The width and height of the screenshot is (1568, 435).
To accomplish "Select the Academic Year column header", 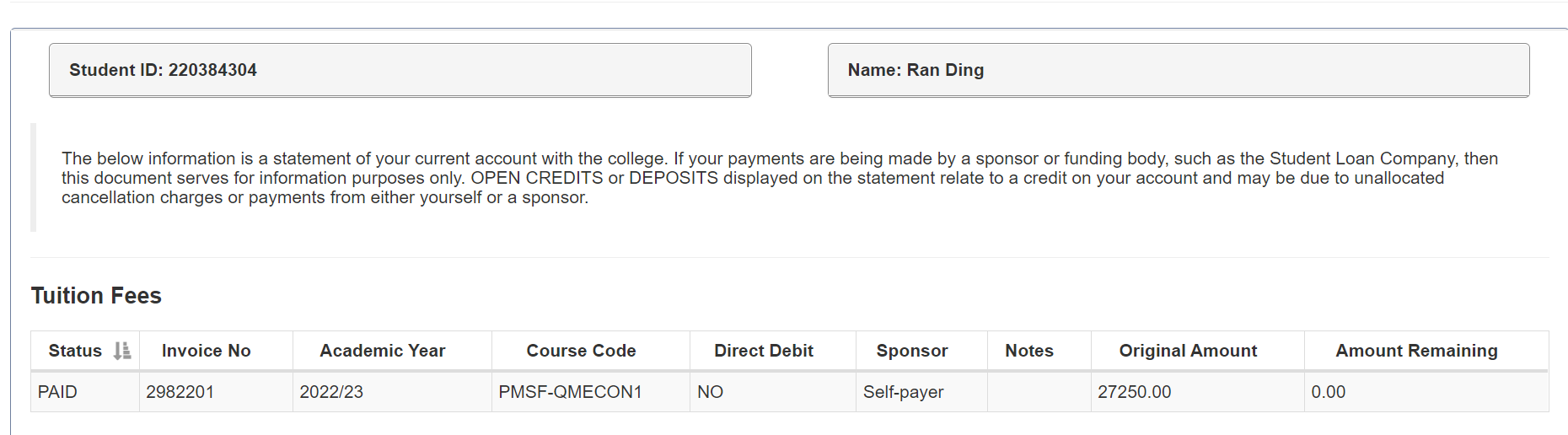I will (383, 351).
